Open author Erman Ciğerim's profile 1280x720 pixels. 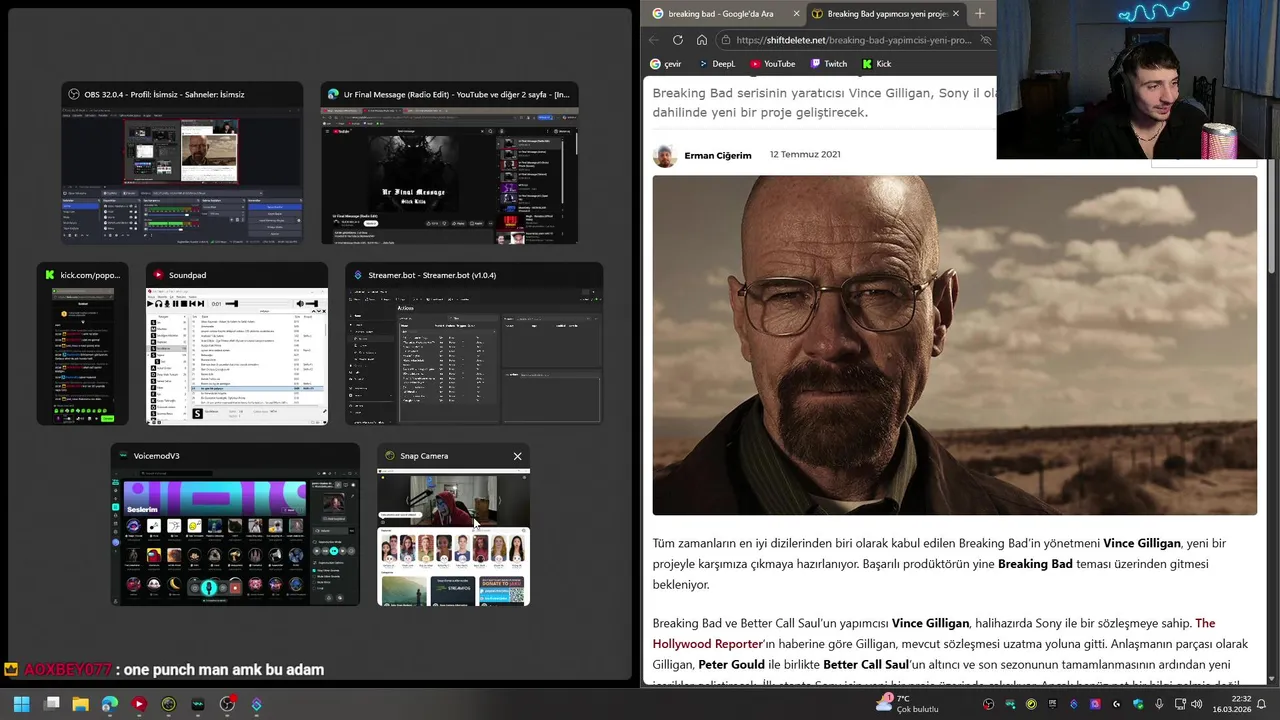pos(717,155)
